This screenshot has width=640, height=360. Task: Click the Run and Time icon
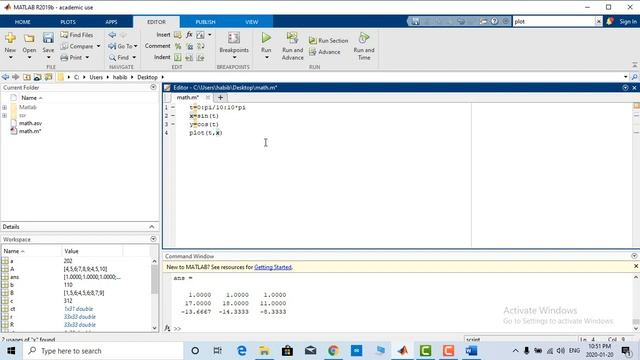(364, 38)
